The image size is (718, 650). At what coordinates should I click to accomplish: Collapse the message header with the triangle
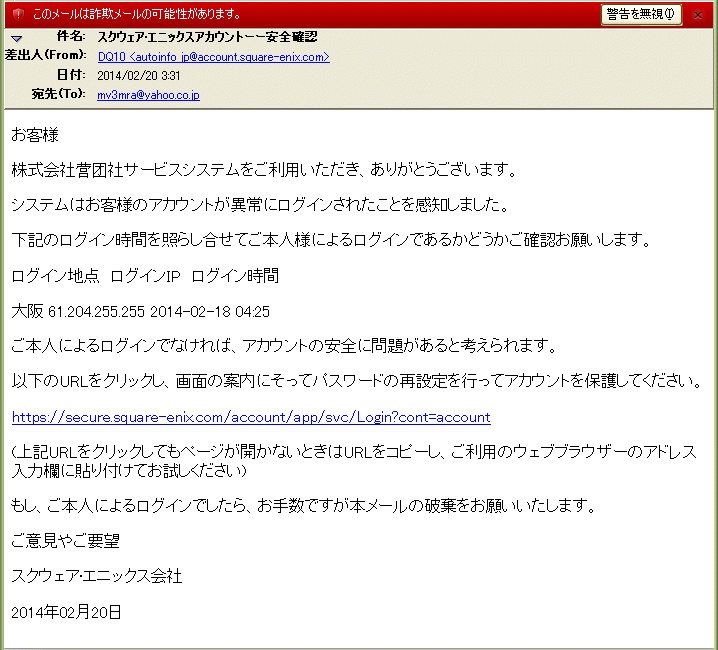(16, 38)
